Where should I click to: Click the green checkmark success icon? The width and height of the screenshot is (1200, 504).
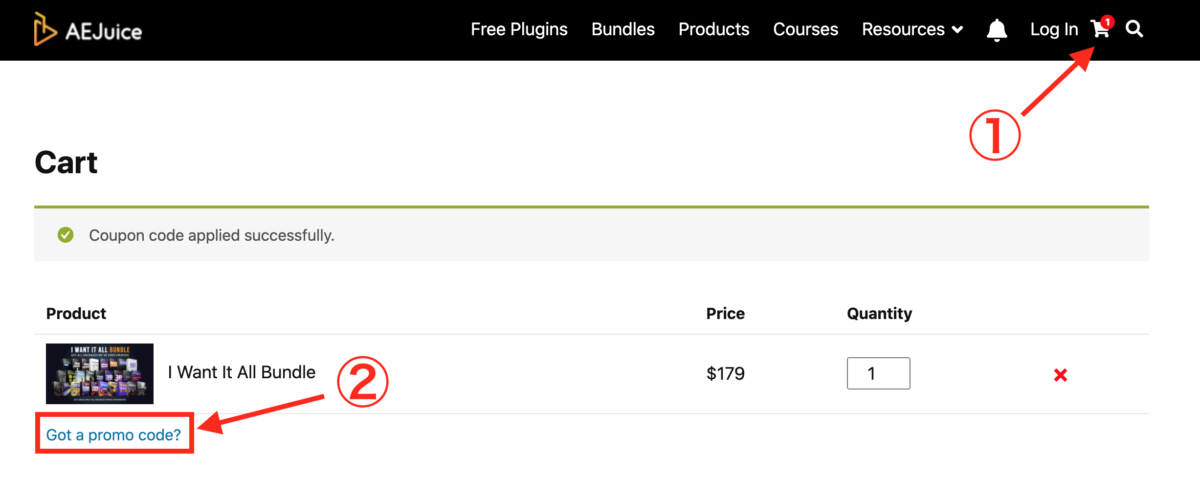[x=66, y=235]
